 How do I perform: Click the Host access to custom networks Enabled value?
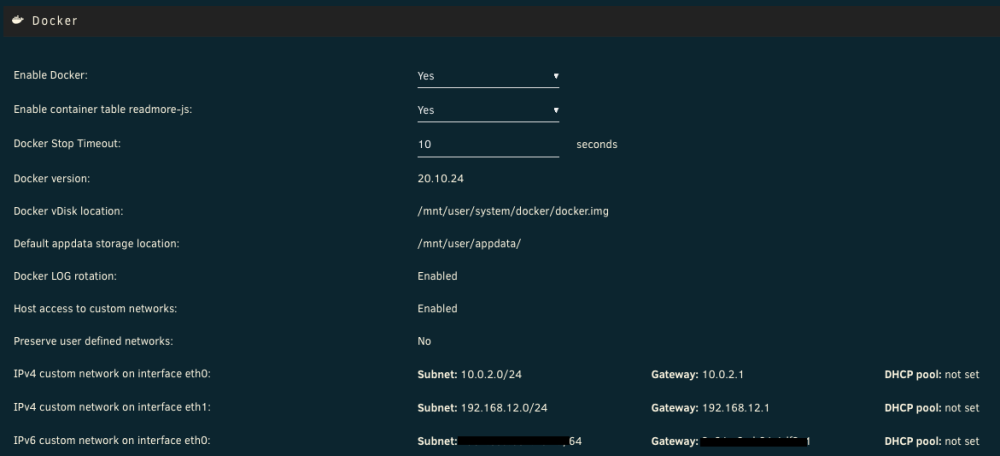(438, 309)
